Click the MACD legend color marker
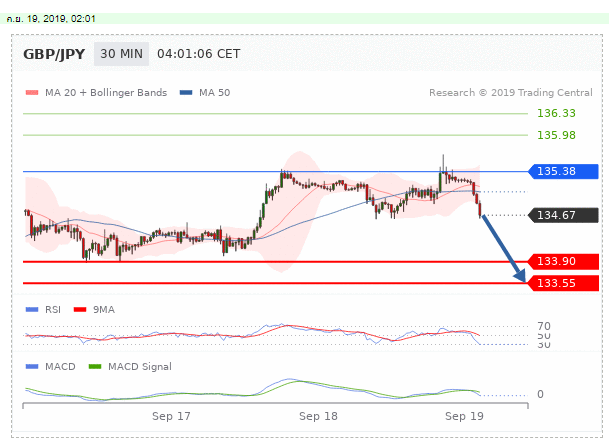Image resolution: width=609 pixels, height=448 pixels. (31, 367)
